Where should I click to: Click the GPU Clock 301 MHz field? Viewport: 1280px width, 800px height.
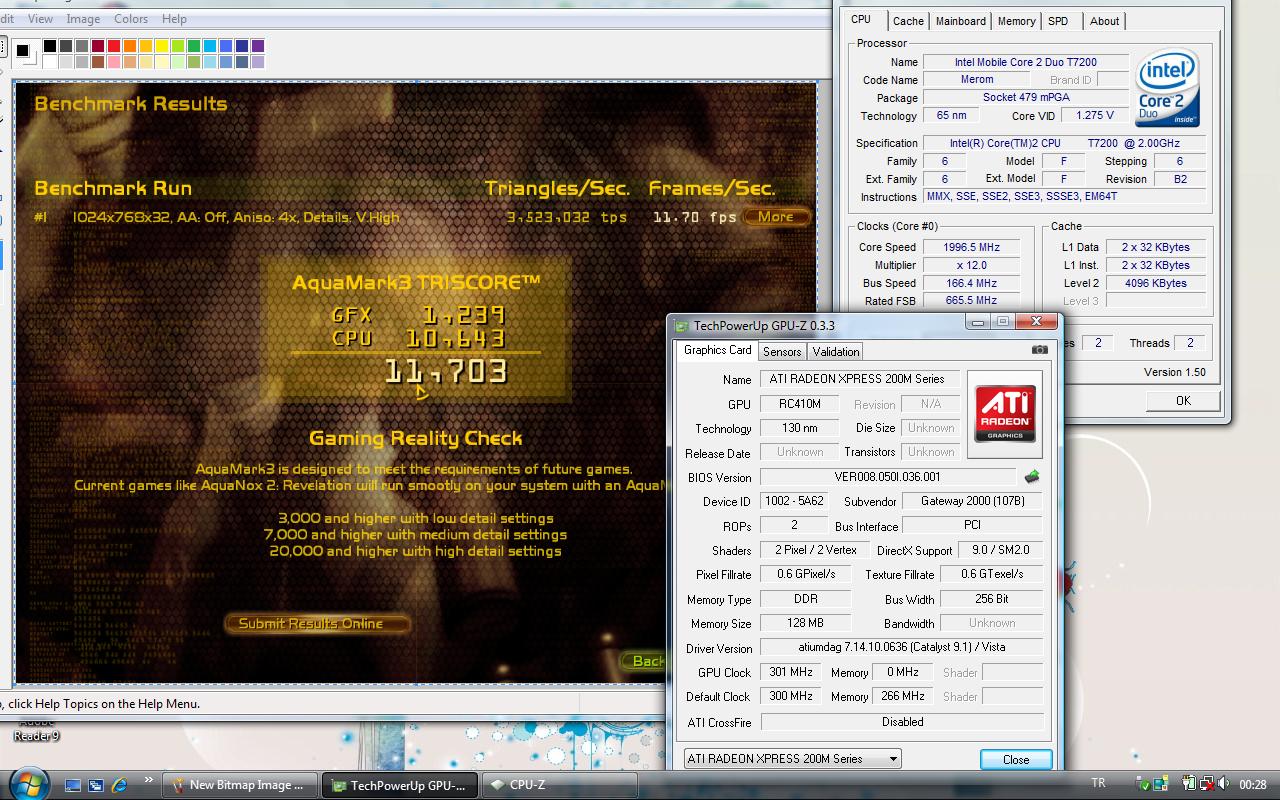click(791, 672)
